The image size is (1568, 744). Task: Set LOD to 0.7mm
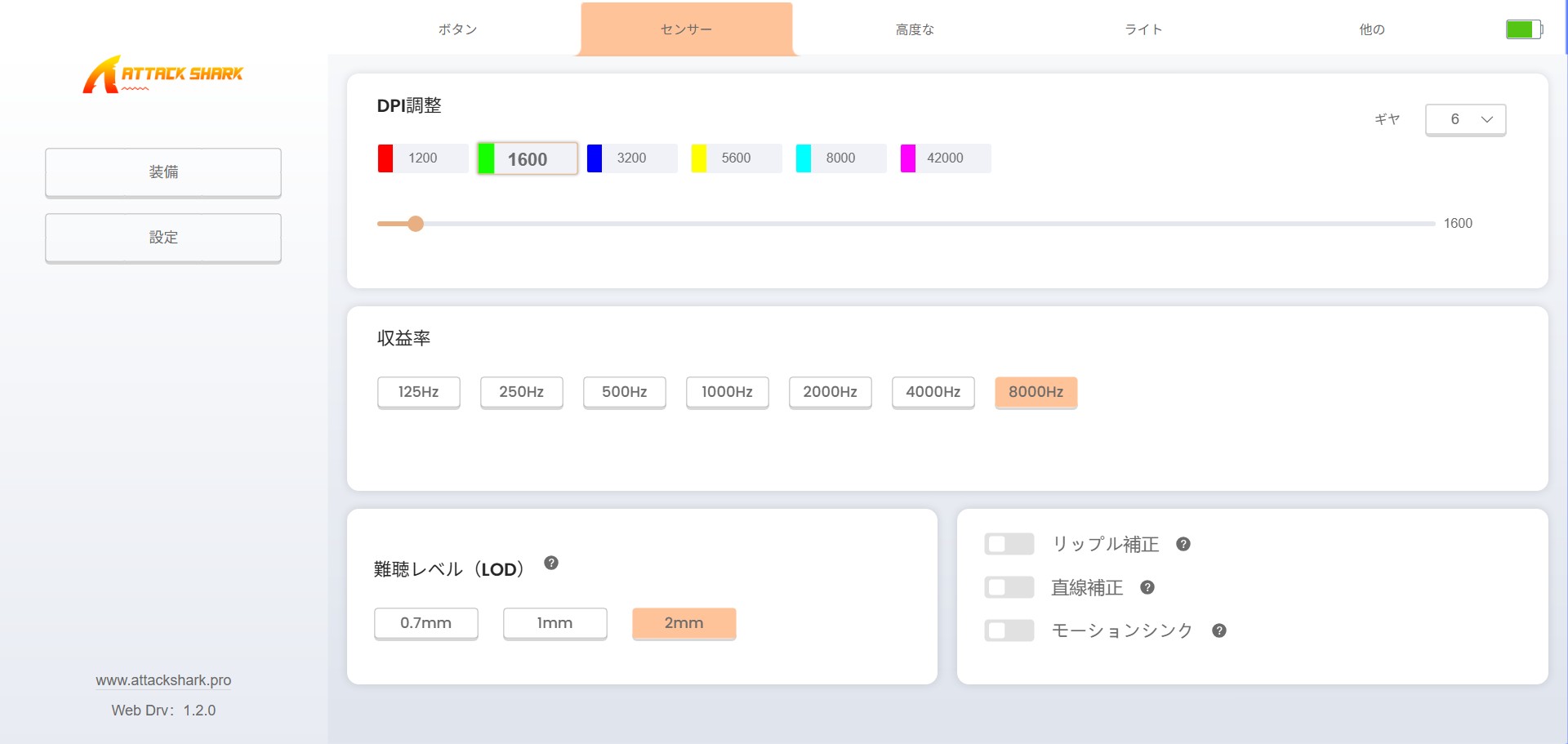425,623
